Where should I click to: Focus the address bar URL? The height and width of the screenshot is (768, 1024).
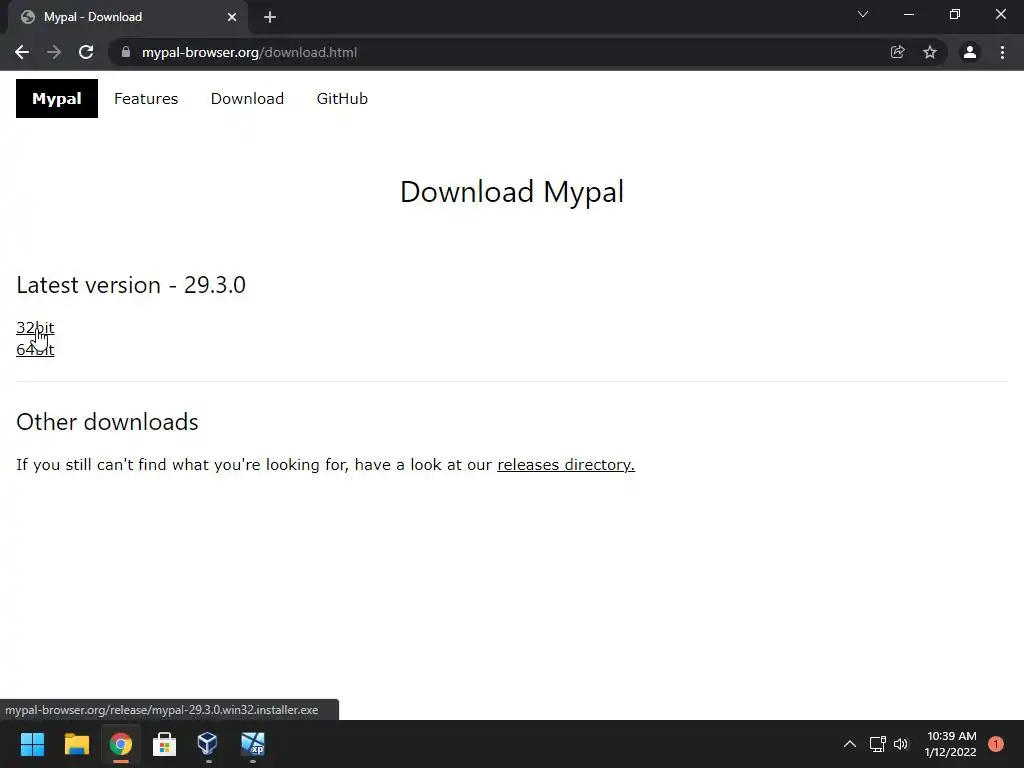249,52
